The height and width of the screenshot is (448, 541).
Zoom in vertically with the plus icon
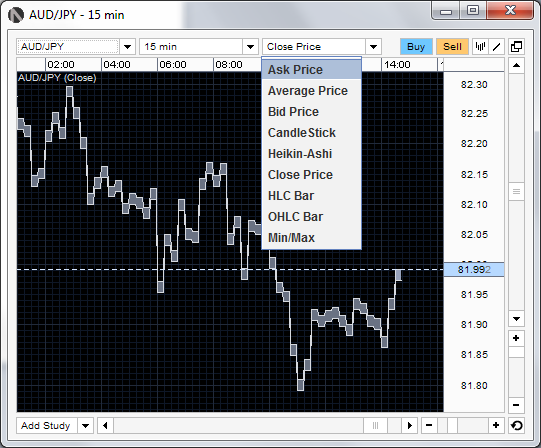tap(516, 338)
